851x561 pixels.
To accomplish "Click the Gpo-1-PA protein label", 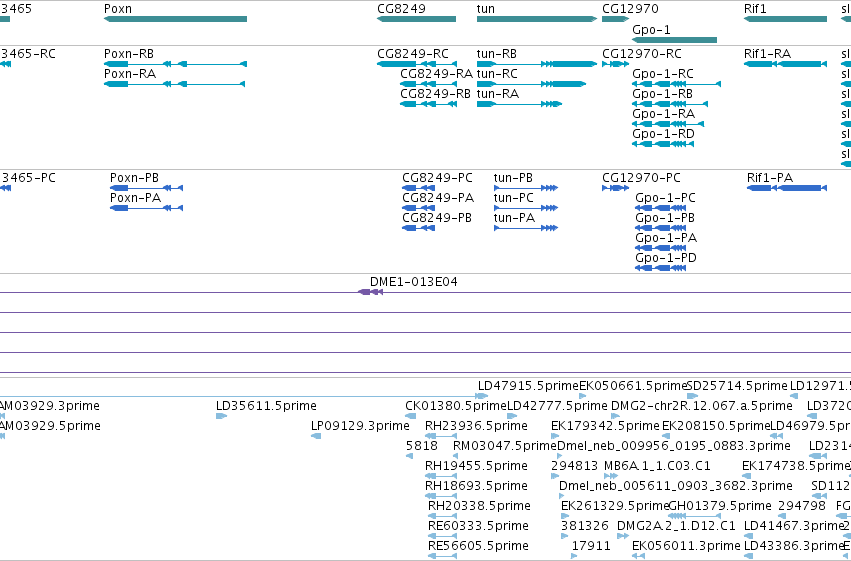I will 666,238.
